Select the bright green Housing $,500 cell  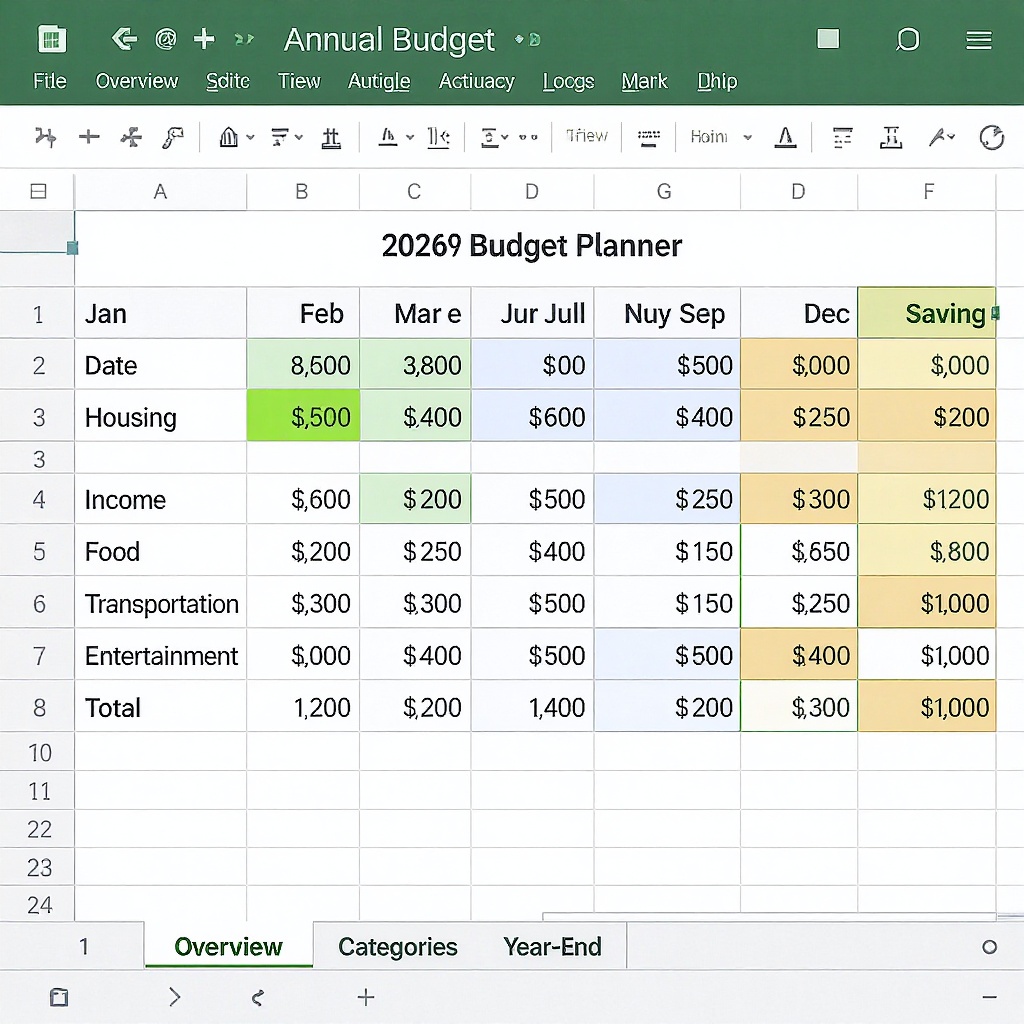pos(303,416)
